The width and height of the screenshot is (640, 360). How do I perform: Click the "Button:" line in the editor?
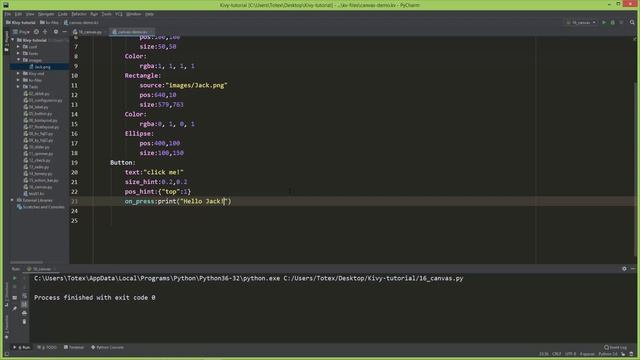[x=122, y=162]
